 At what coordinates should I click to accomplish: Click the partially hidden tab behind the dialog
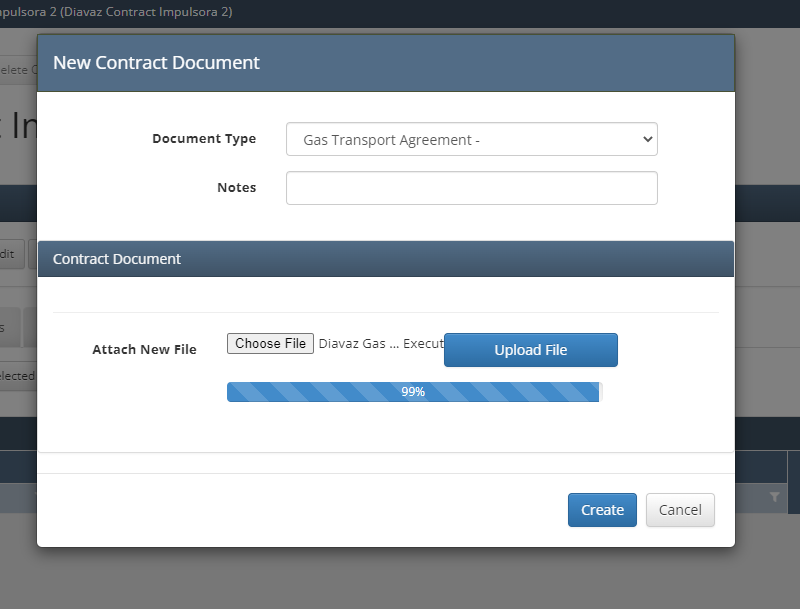pyautogui.click(x=10, y=327)
